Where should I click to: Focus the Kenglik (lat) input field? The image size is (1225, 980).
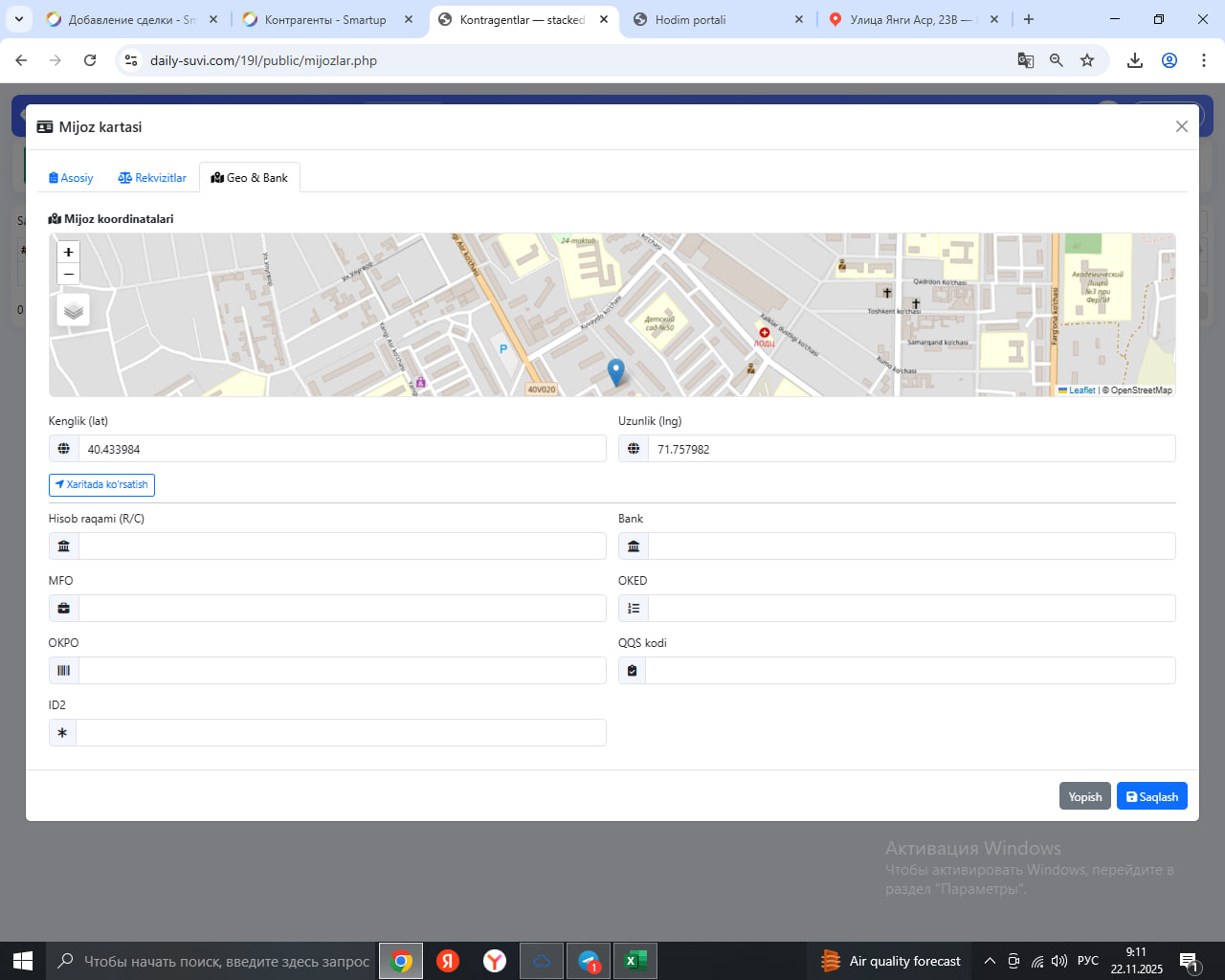342,449
